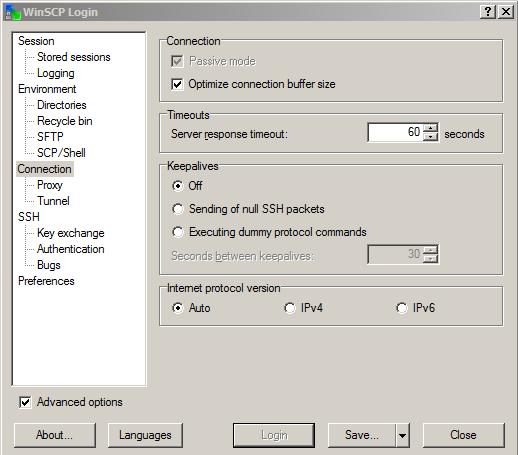The height and width of the screenshot is (455, 518).
Task: Open the Save button dropdown arrow
Action: point(403,435)
